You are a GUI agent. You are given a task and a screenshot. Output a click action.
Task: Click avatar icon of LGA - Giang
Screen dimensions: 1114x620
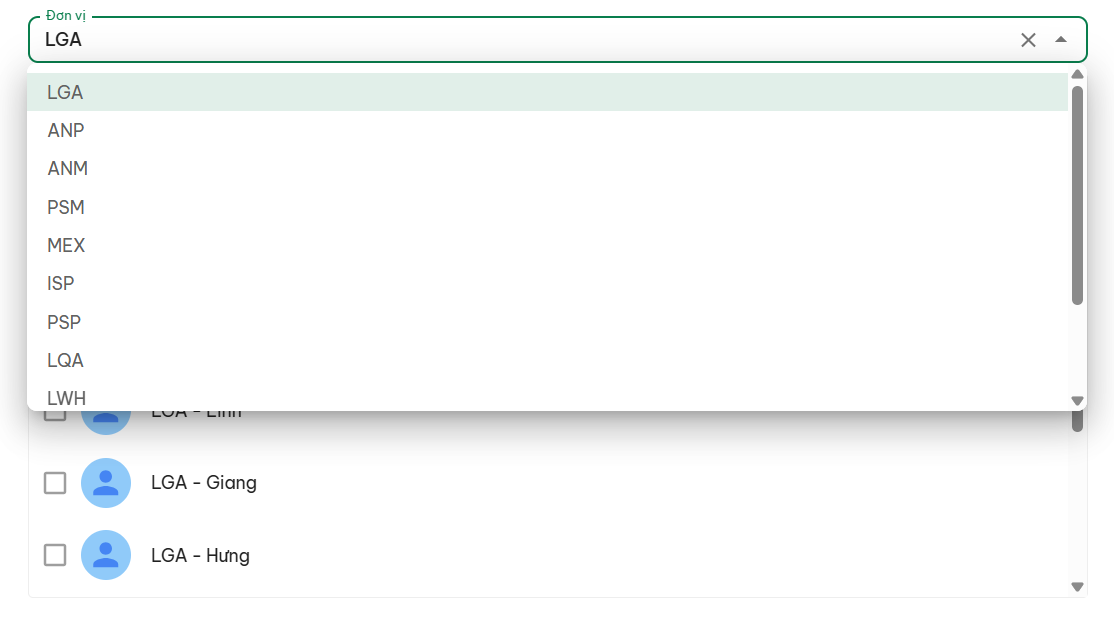[106, 483]
